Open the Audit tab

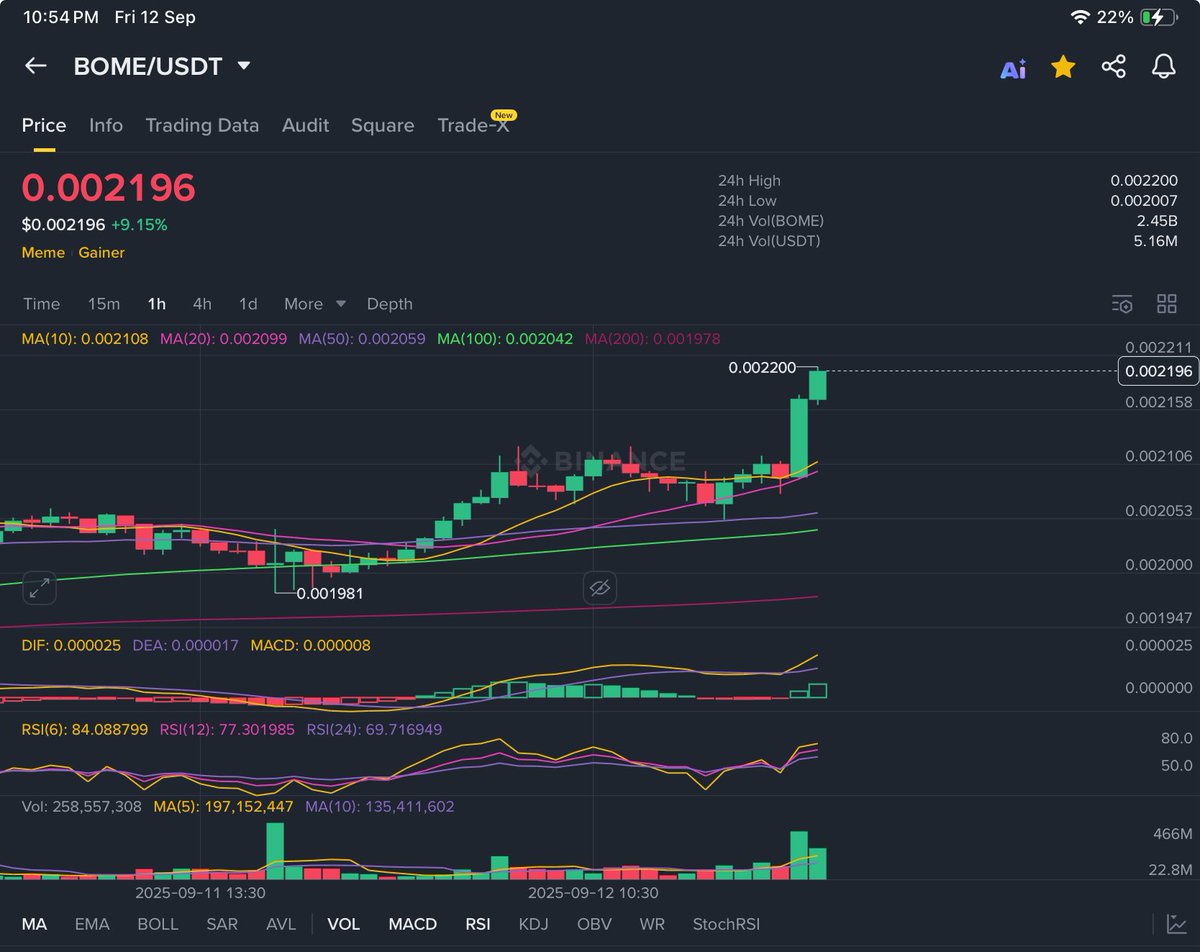tap(305, 125)
